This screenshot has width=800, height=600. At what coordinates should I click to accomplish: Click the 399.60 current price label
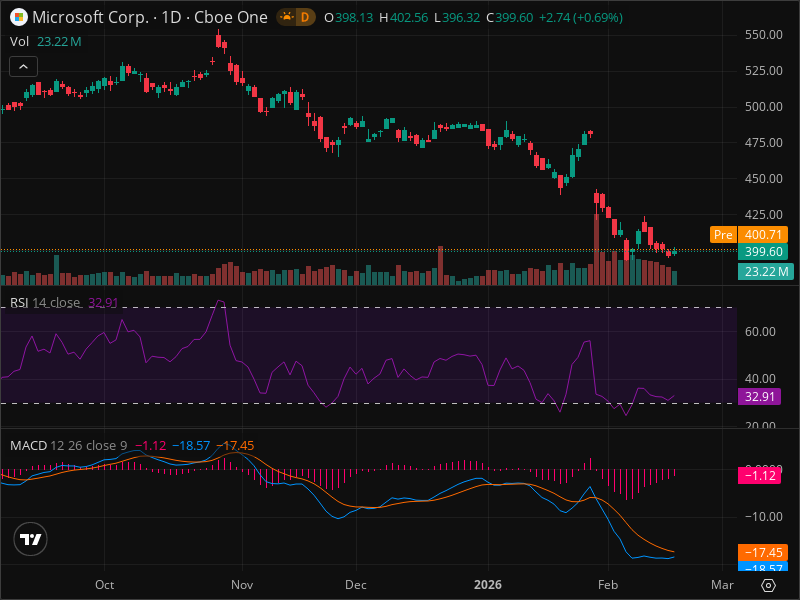point(763,252)
